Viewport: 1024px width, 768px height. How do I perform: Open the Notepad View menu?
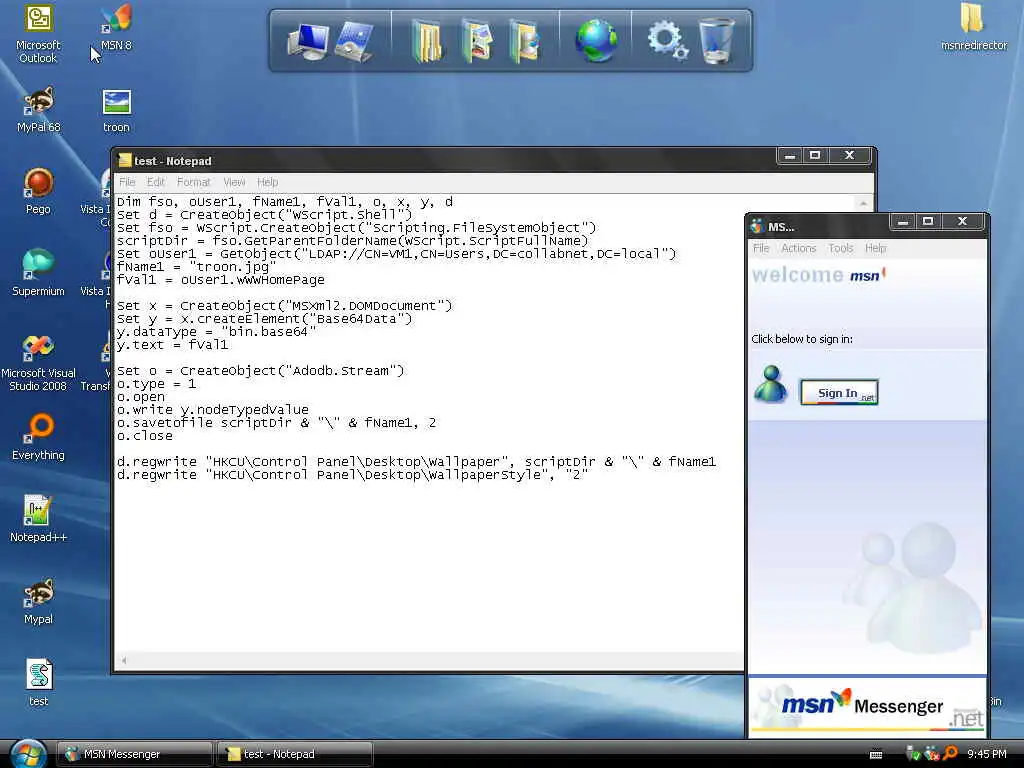(x=234, y=182)
